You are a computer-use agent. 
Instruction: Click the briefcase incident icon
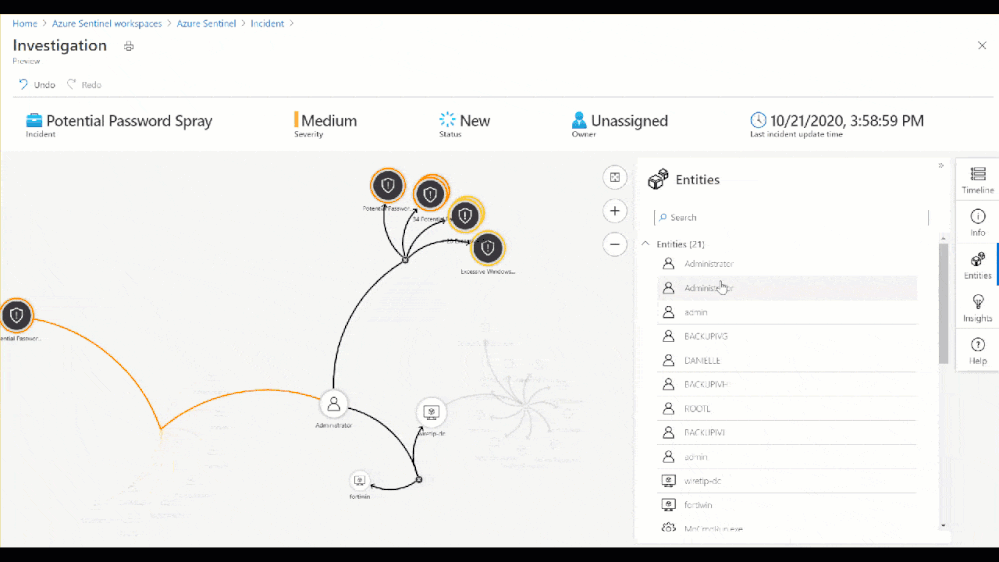pos(34,120)
